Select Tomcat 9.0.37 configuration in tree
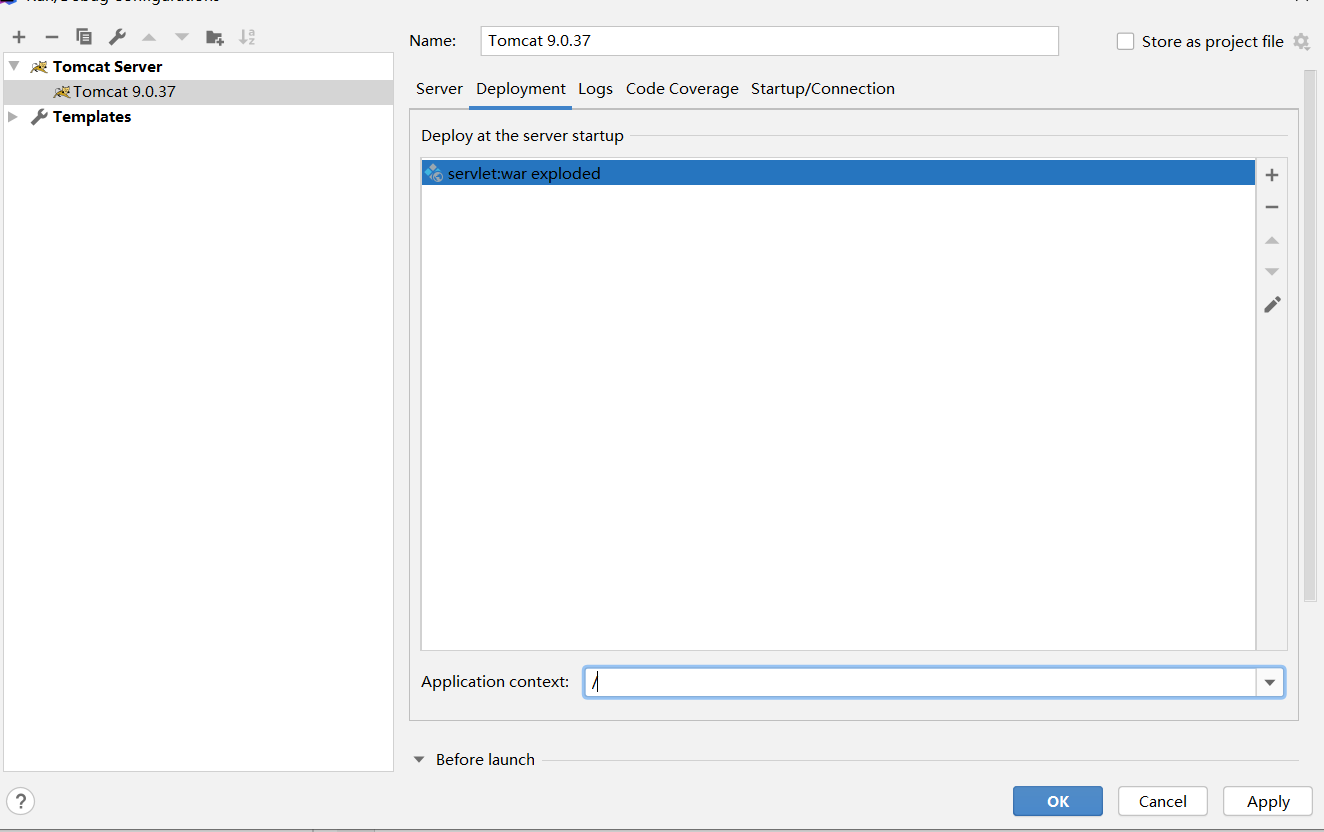Screen dimensions: 1324x832 198,92
